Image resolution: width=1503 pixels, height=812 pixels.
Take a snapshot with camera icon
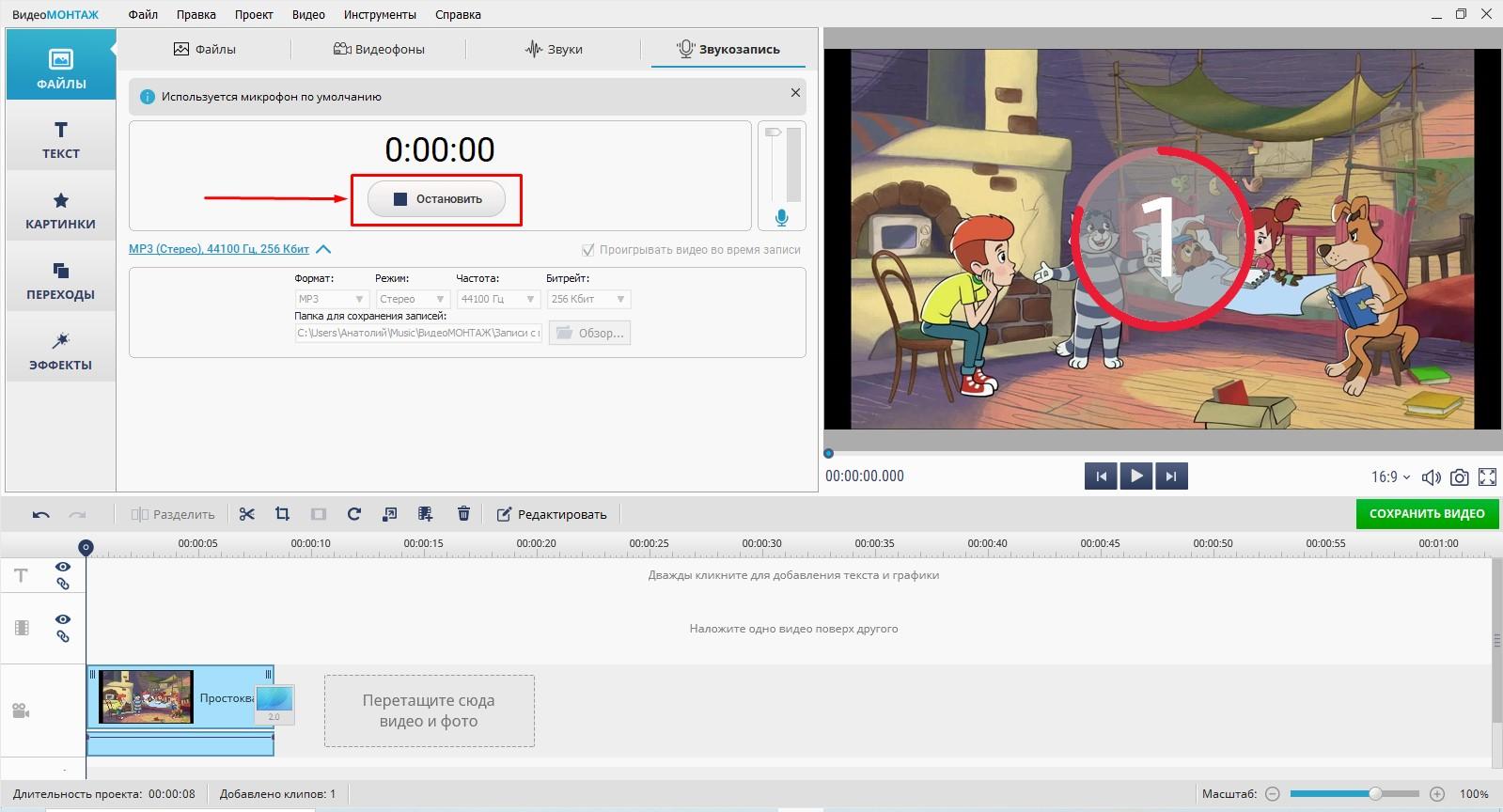coord(1459,477)
